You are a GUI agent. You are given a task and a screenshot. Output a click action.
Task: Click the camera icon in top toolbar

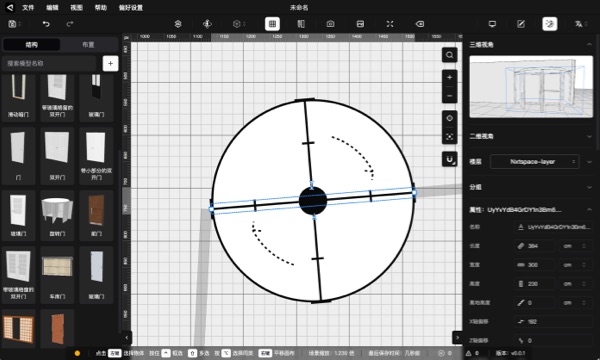pyautogui.click(x=330, y=24)
